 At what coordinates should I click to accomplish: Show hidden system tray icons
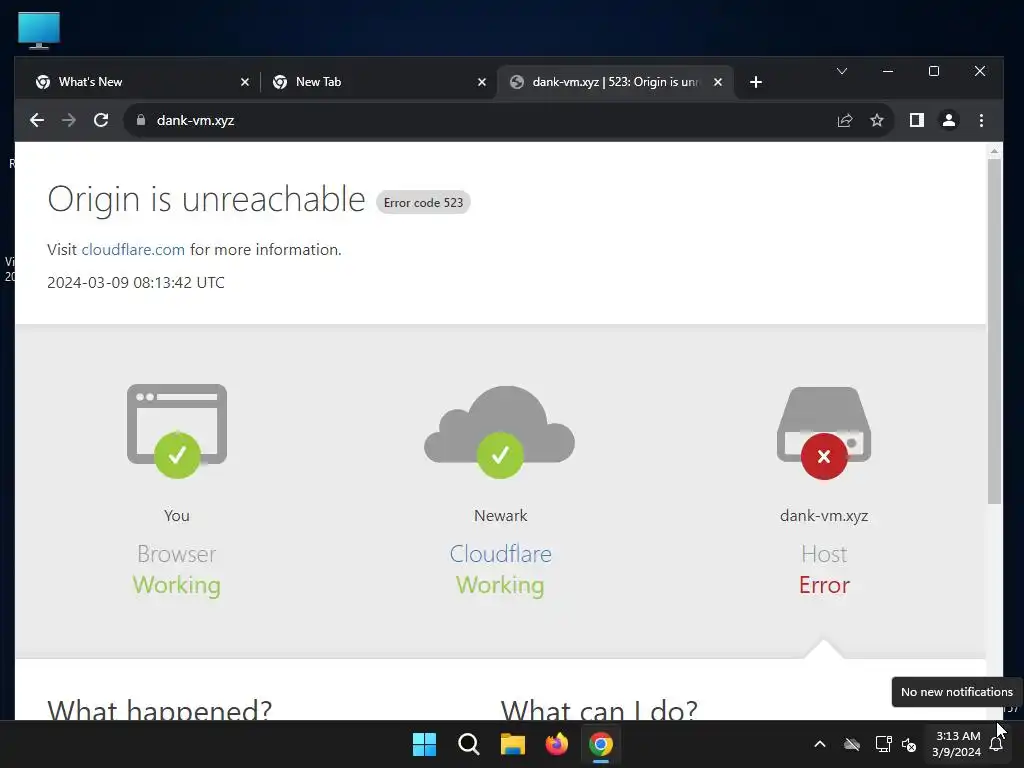click(820, 744)
